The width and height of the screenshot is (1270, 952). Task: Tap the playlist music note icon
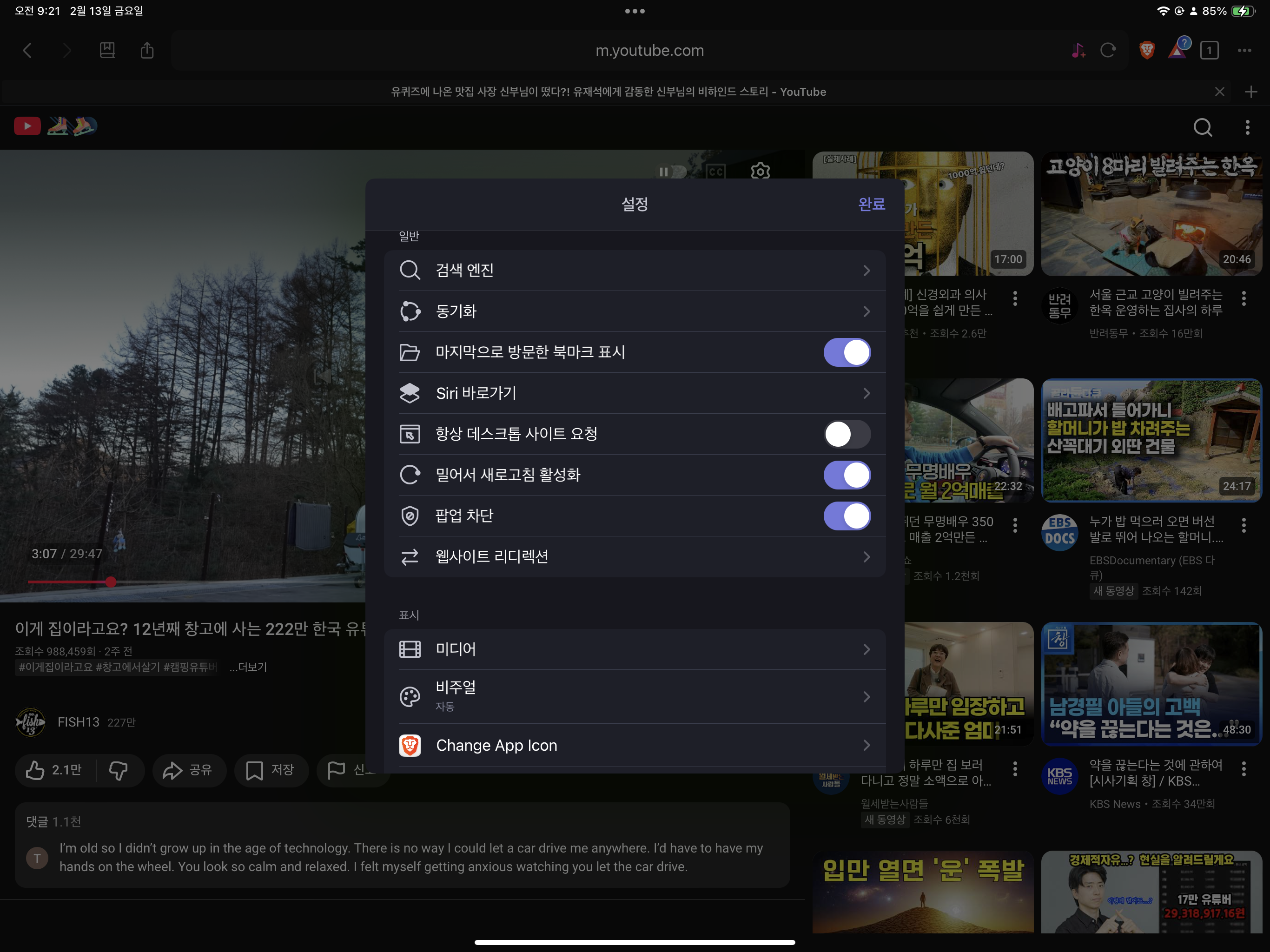[x=1078, y=51]
